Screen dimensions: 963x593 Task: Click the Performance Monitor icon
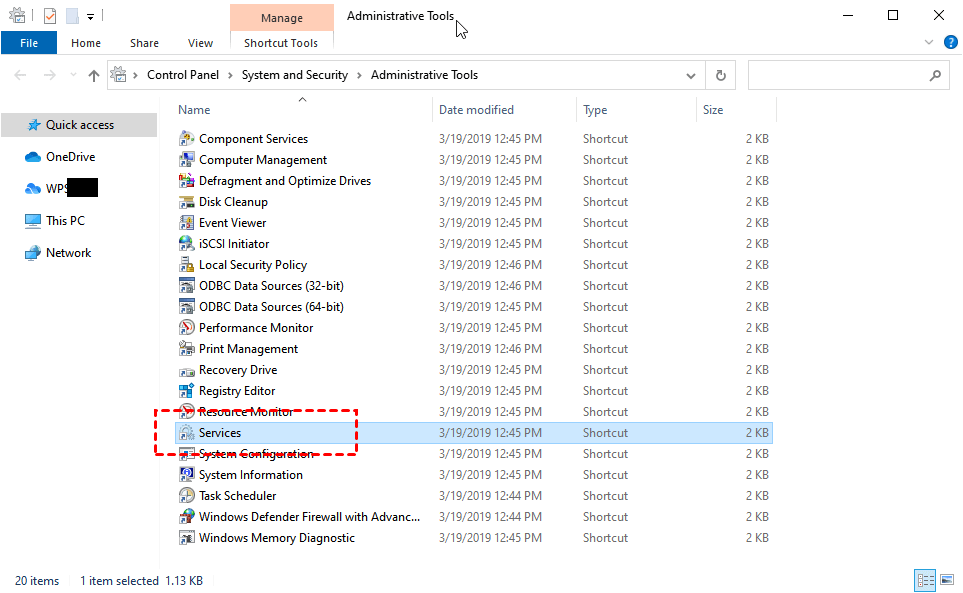pyautogui.click(x=186, y=328)
